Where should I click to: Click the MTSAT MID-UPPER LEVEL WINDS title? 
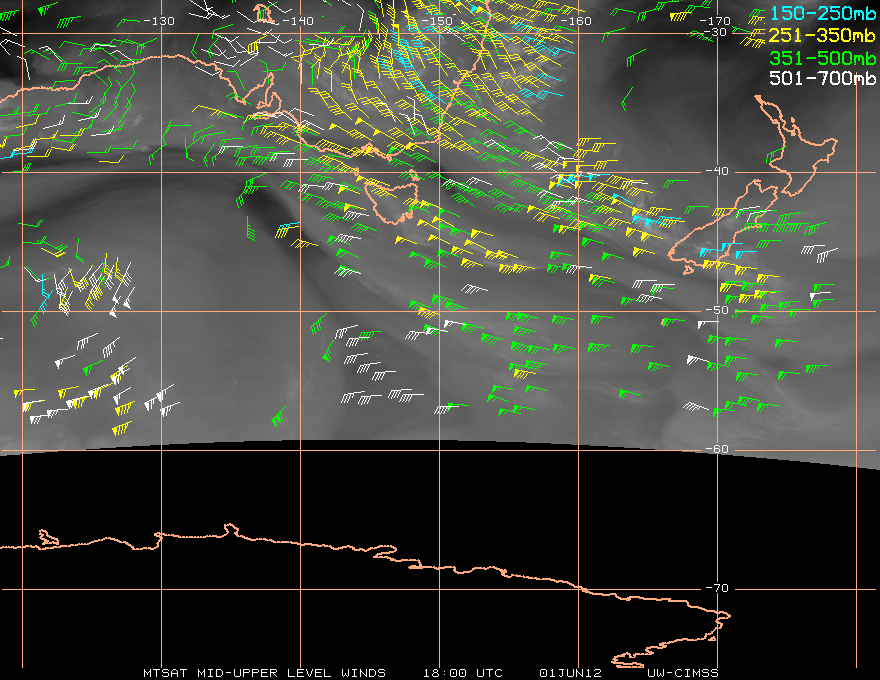coord(264,673)
